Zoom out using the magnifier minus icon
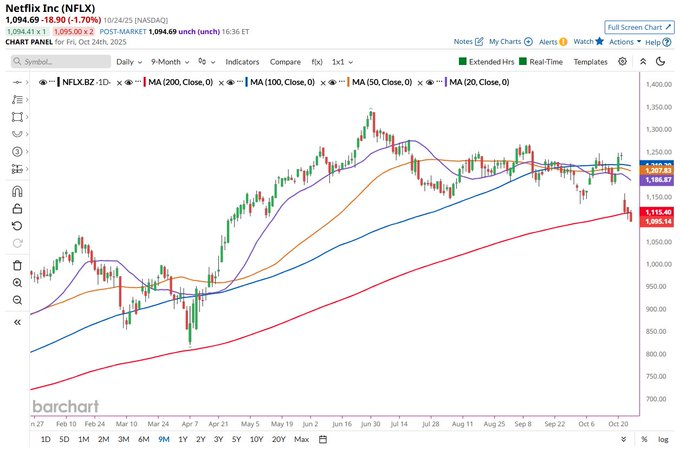The height and width of the screenshot is (449, 680). [x=17, y=300]
